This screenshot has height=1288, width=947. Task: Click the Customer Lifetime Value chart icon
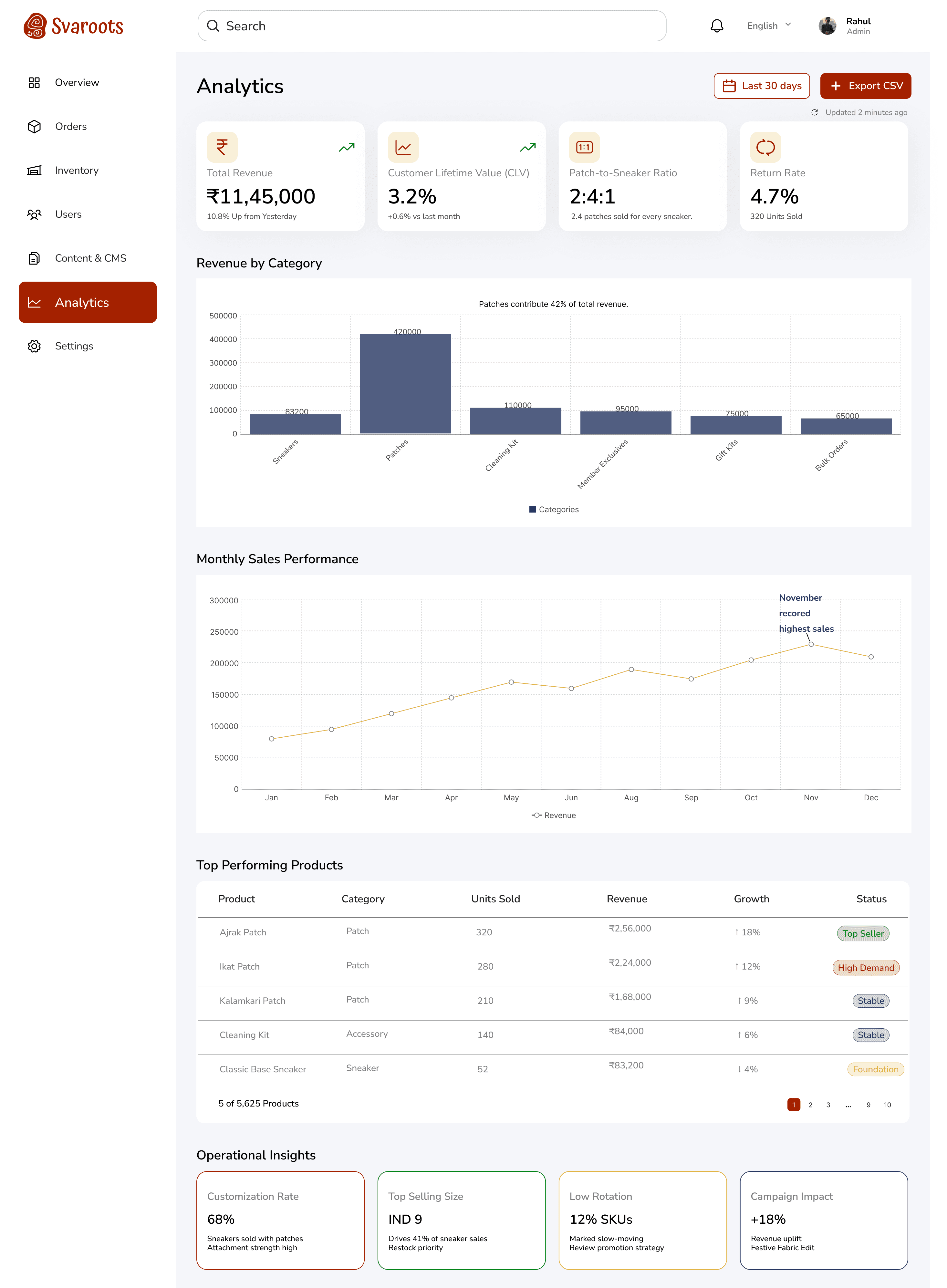[403, 147]
